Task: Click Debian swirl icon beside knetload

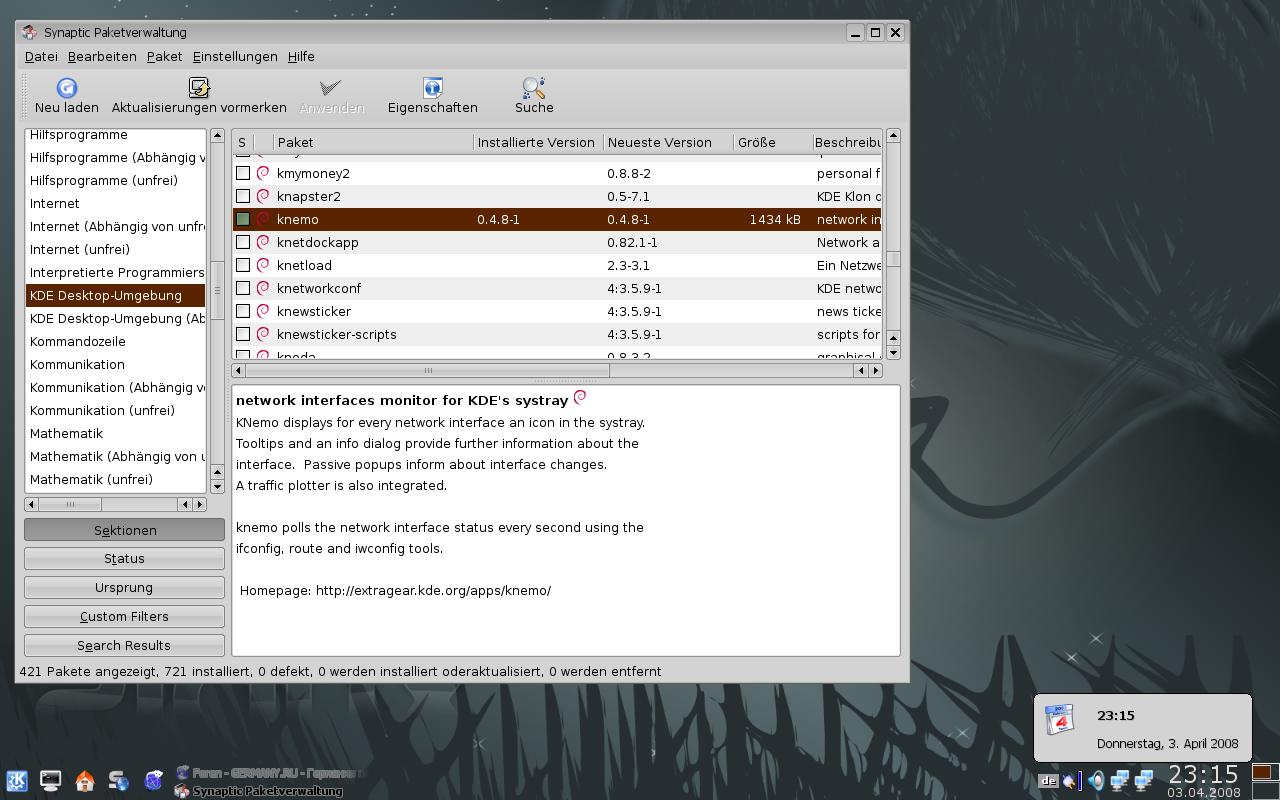Action: (x=264, y=265)
